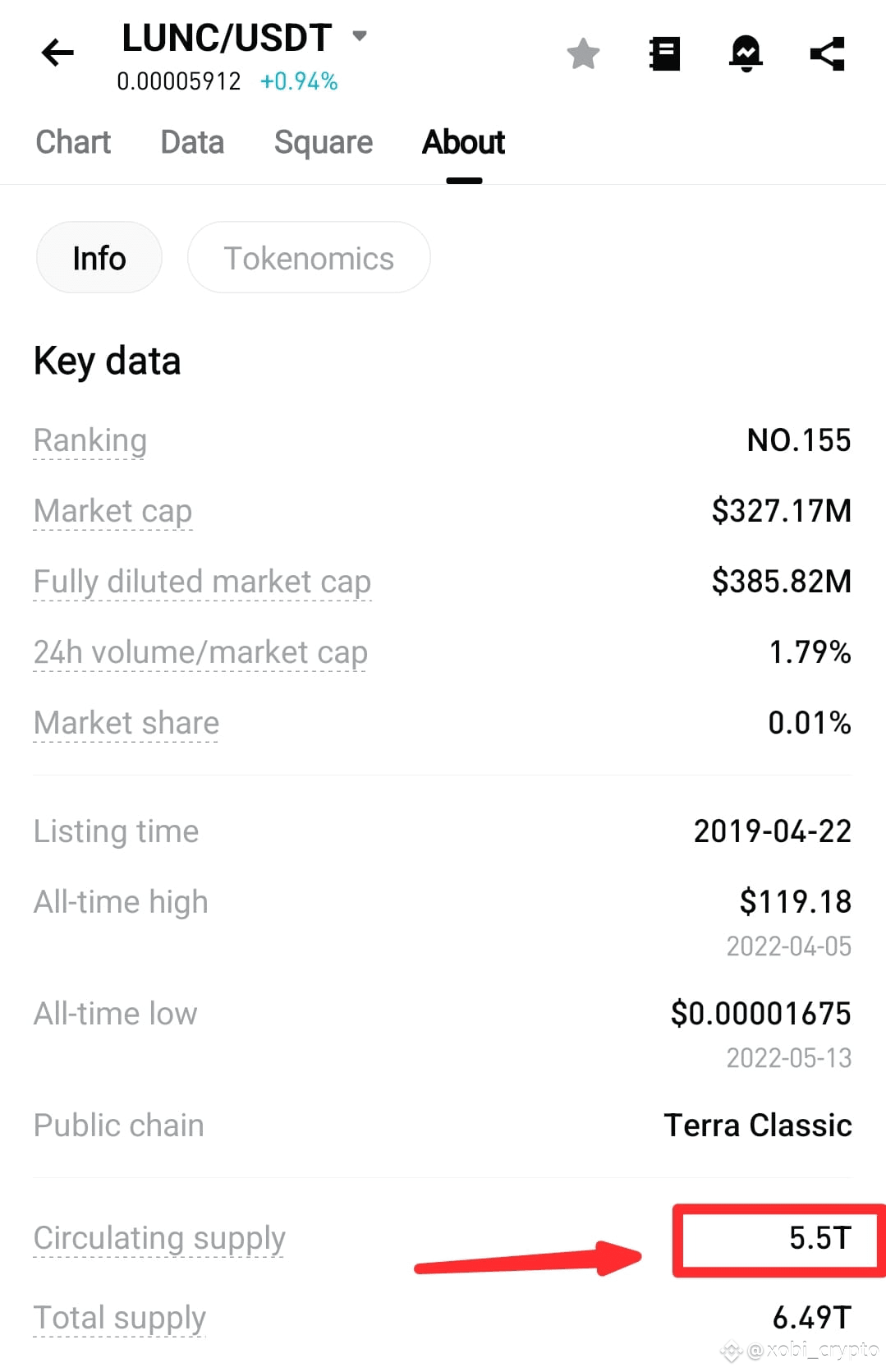Tap the back arrow icon
886x1372 pixels.
(x=57, y=53)
